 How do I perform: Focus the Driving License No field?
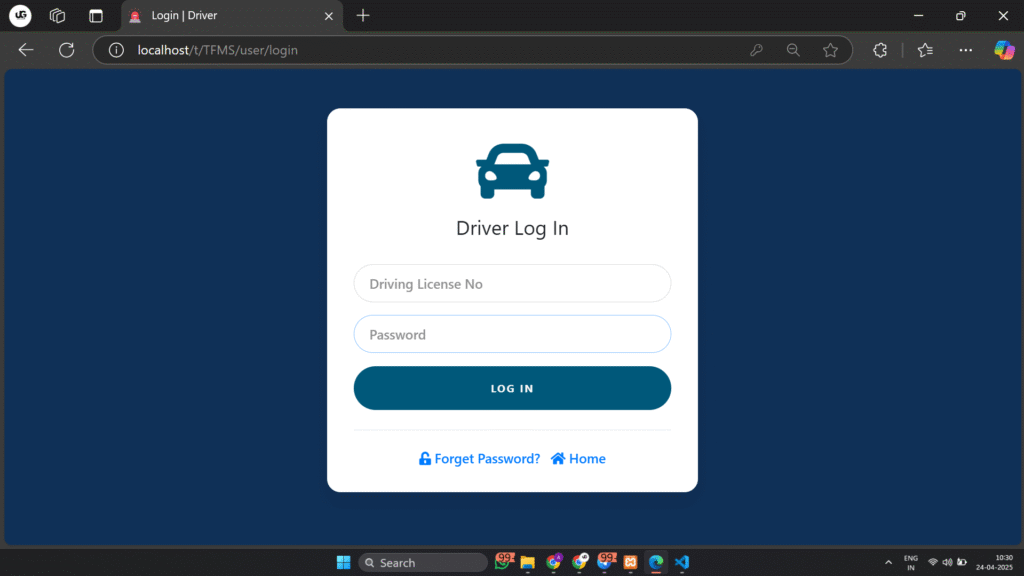click(512, 283)
